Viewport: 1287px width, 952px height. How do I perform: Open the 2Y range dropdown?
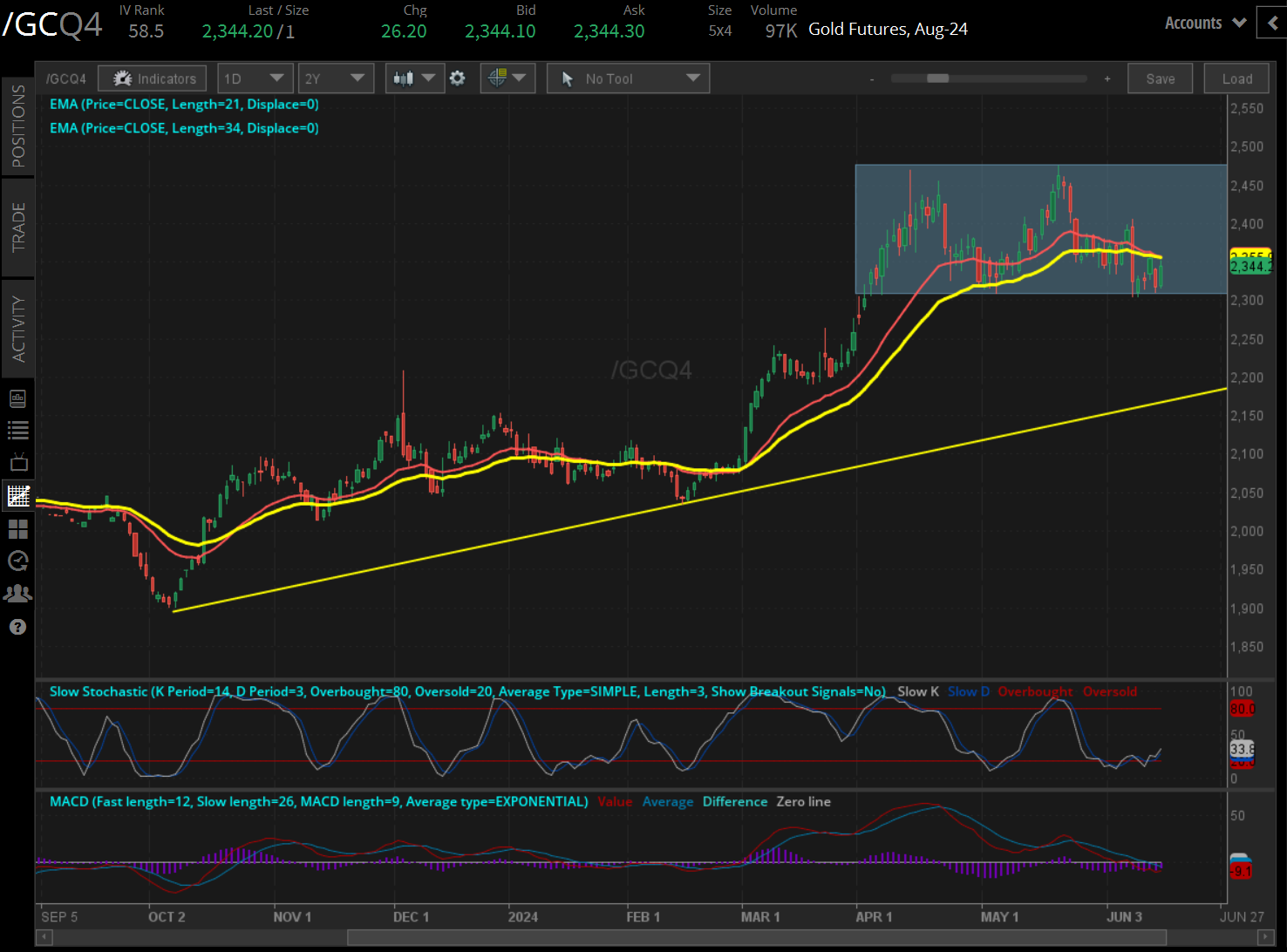[336, 78]
